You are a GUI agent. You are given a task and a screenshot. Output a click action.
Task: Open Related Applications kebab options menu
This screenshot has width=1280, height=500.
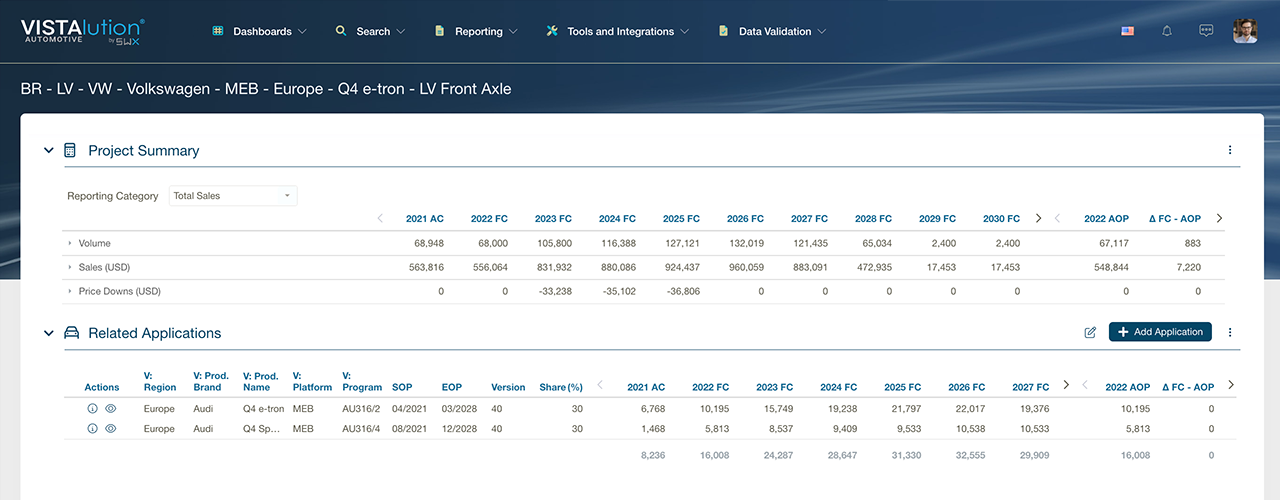pos(1230,332)
